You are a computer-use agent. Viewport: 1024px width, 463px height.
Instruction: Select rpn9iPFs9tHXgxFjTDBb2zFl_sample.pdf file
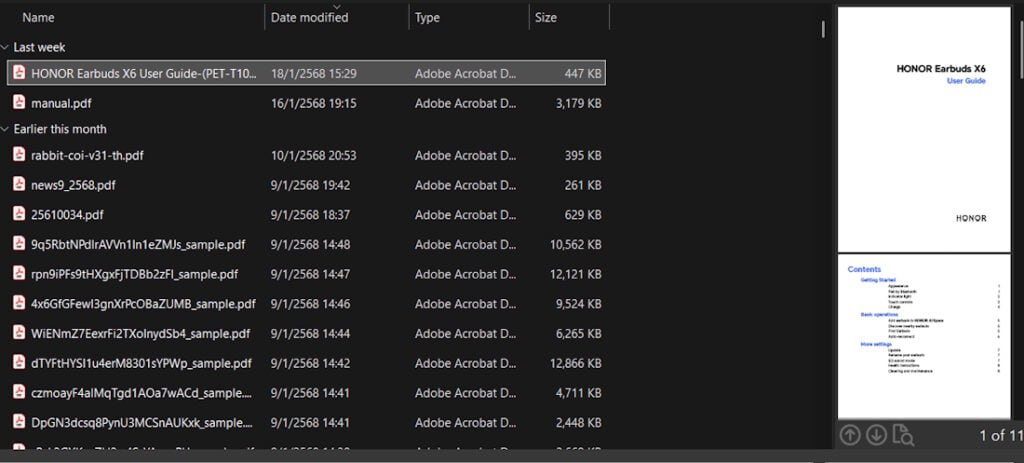(x=134, y=274)
